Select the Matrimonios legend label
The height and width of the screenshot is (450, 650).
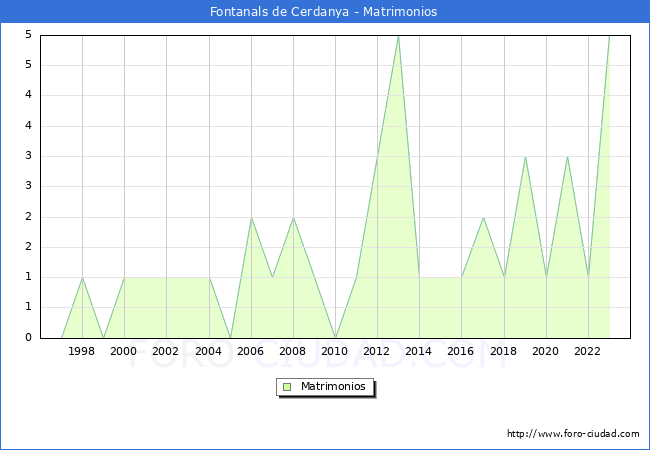pos(333,386)
